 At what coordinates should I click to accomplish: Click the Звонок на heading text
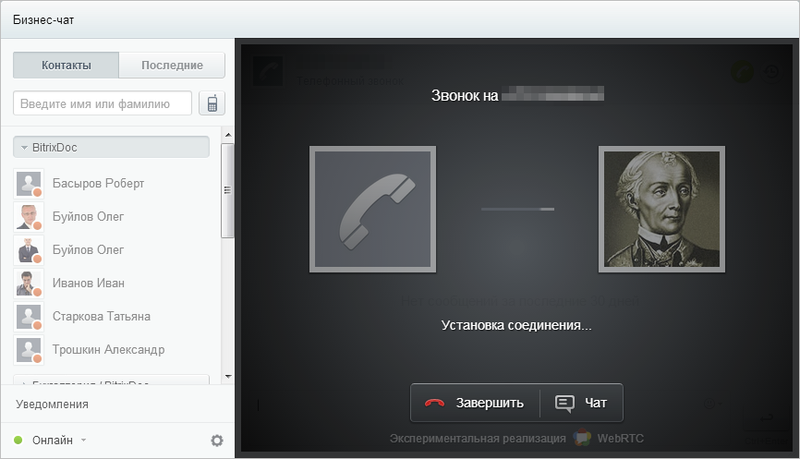point(464,95)
